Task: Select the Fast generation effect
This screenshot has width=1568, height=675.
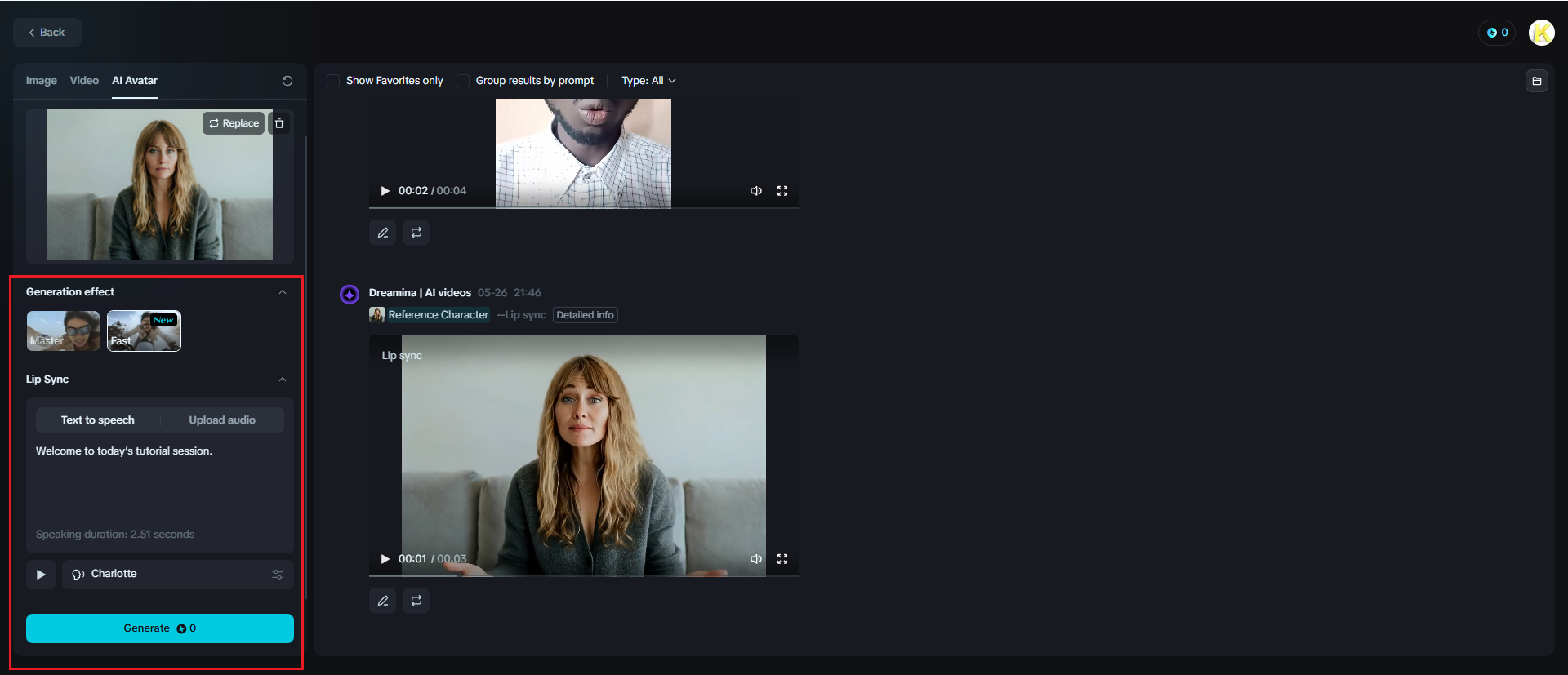Action: [x=144, y=331]
